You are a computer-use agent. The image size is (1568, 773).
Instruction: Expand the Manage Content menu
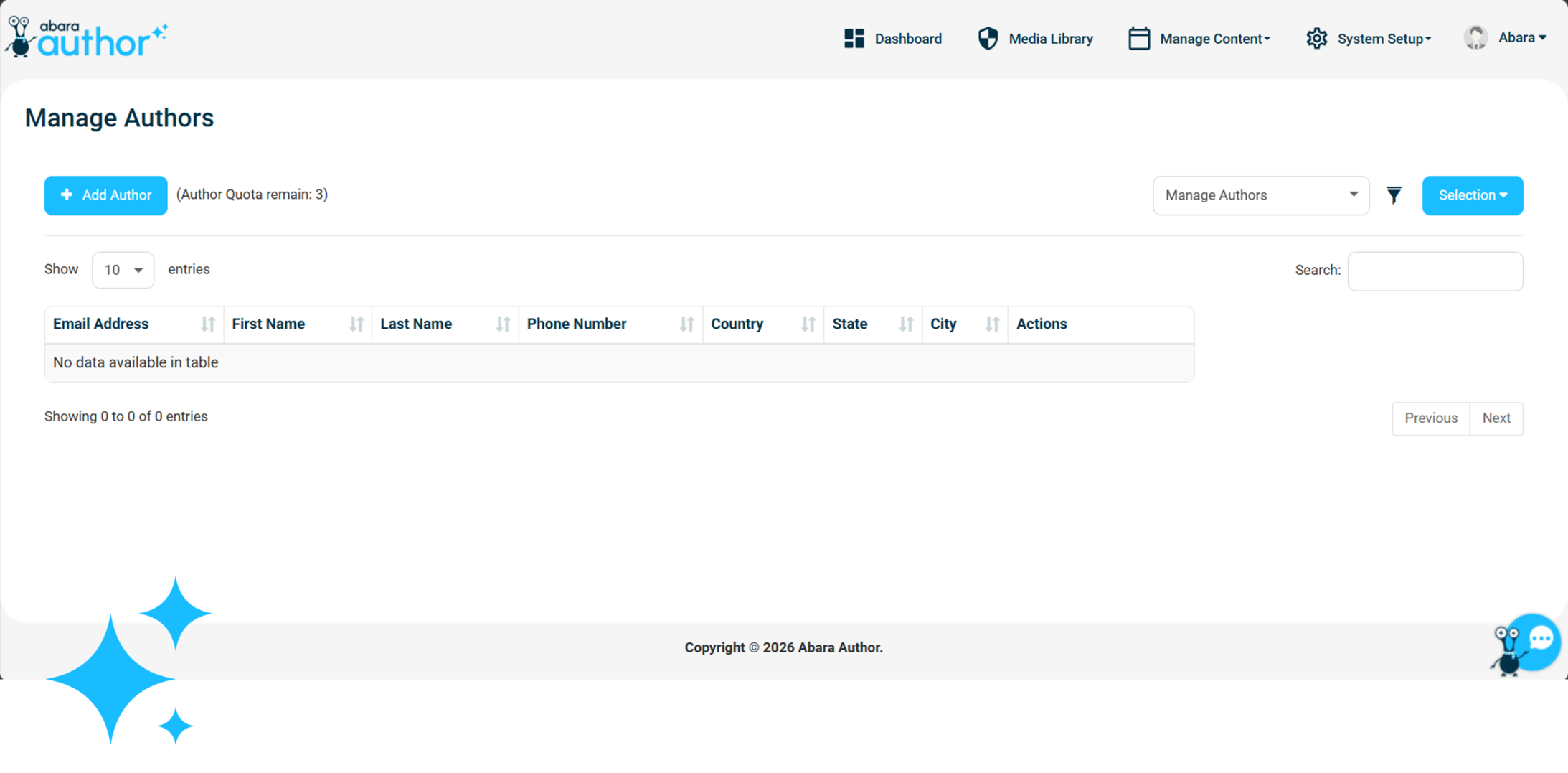click(1214, 39)
